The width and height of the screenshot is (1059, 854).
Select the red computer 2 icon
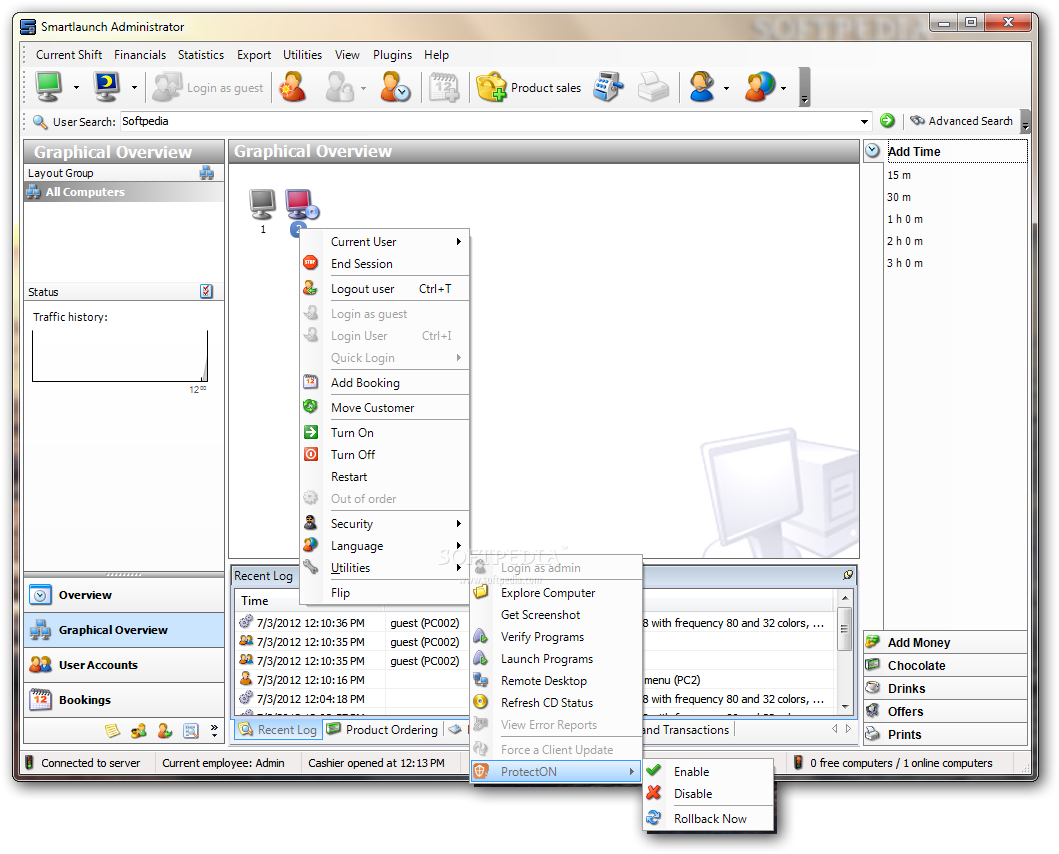tap(301, 205)
